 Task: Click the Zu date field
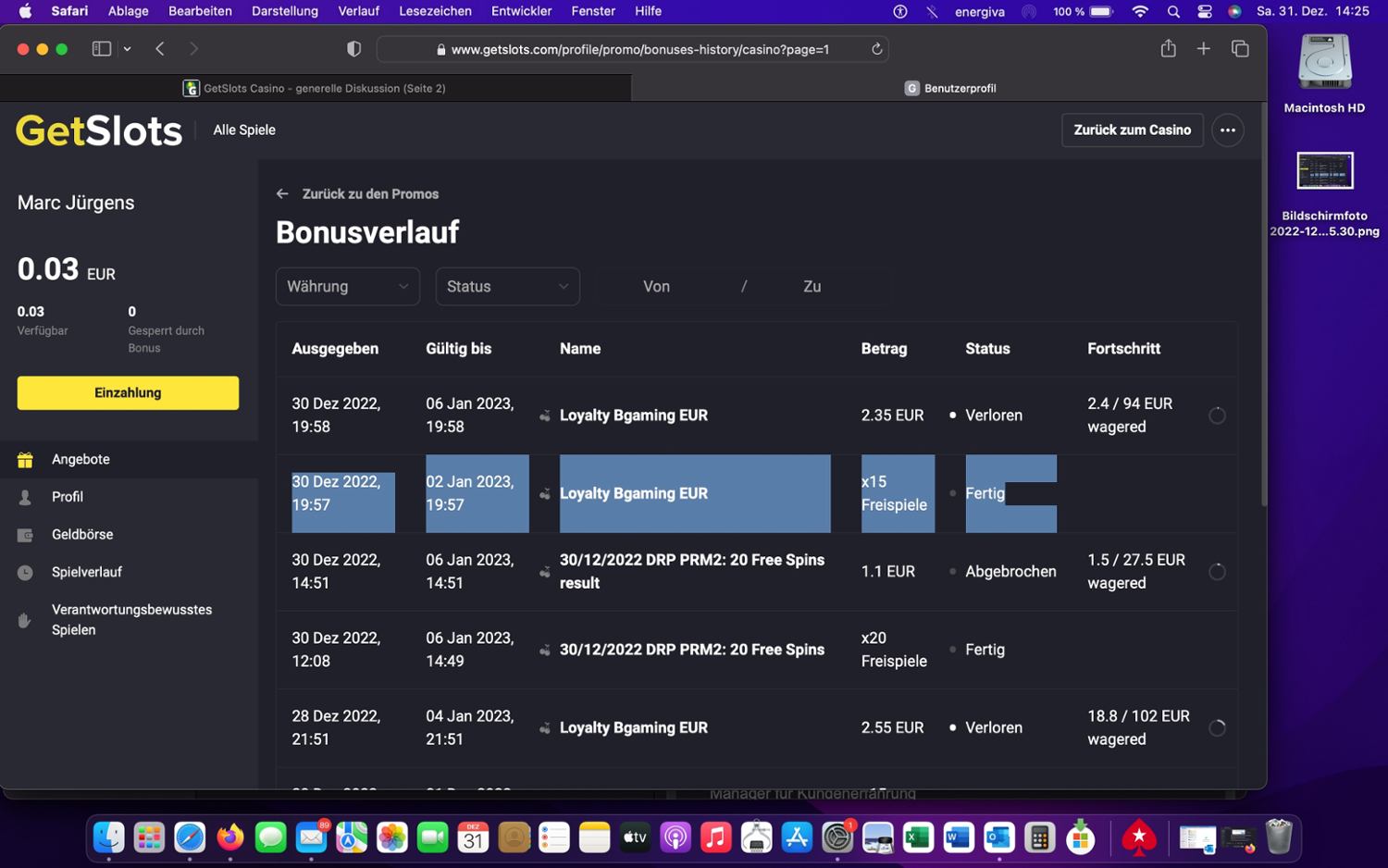click(x=812, y=287)
